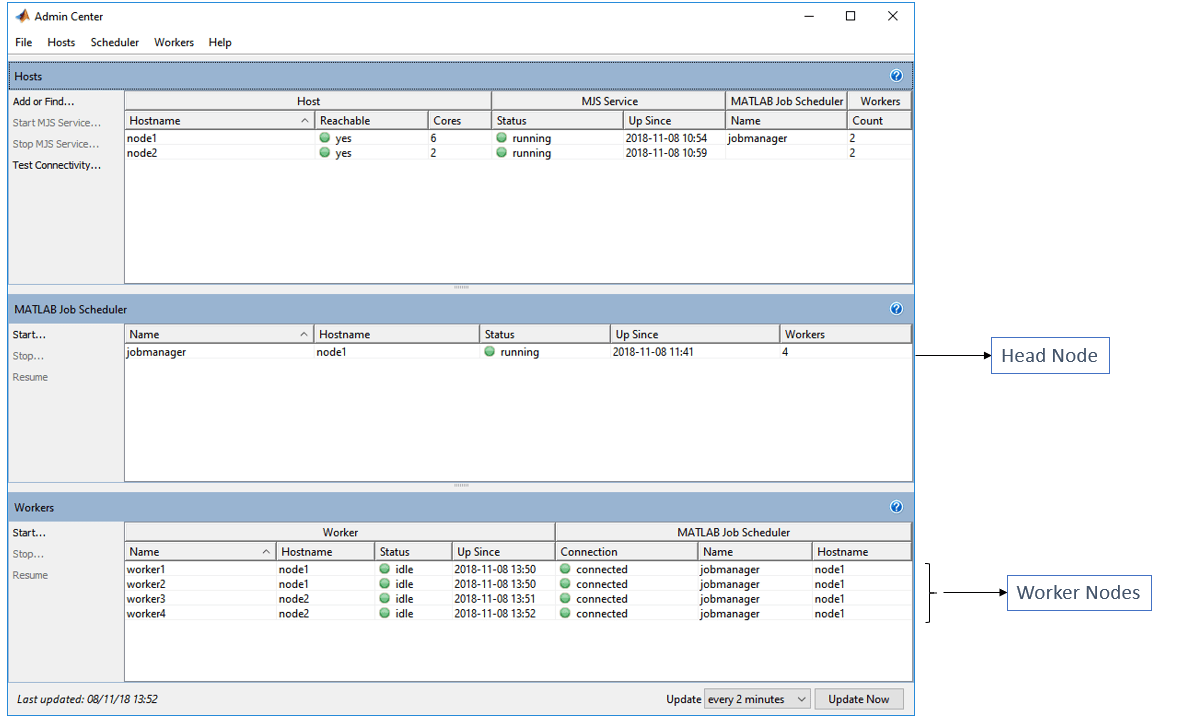Image resolution: width=1189 pixels, height=717 pixels.
Task: Open the Scheduler menu
Action: (x=115, y=42)
